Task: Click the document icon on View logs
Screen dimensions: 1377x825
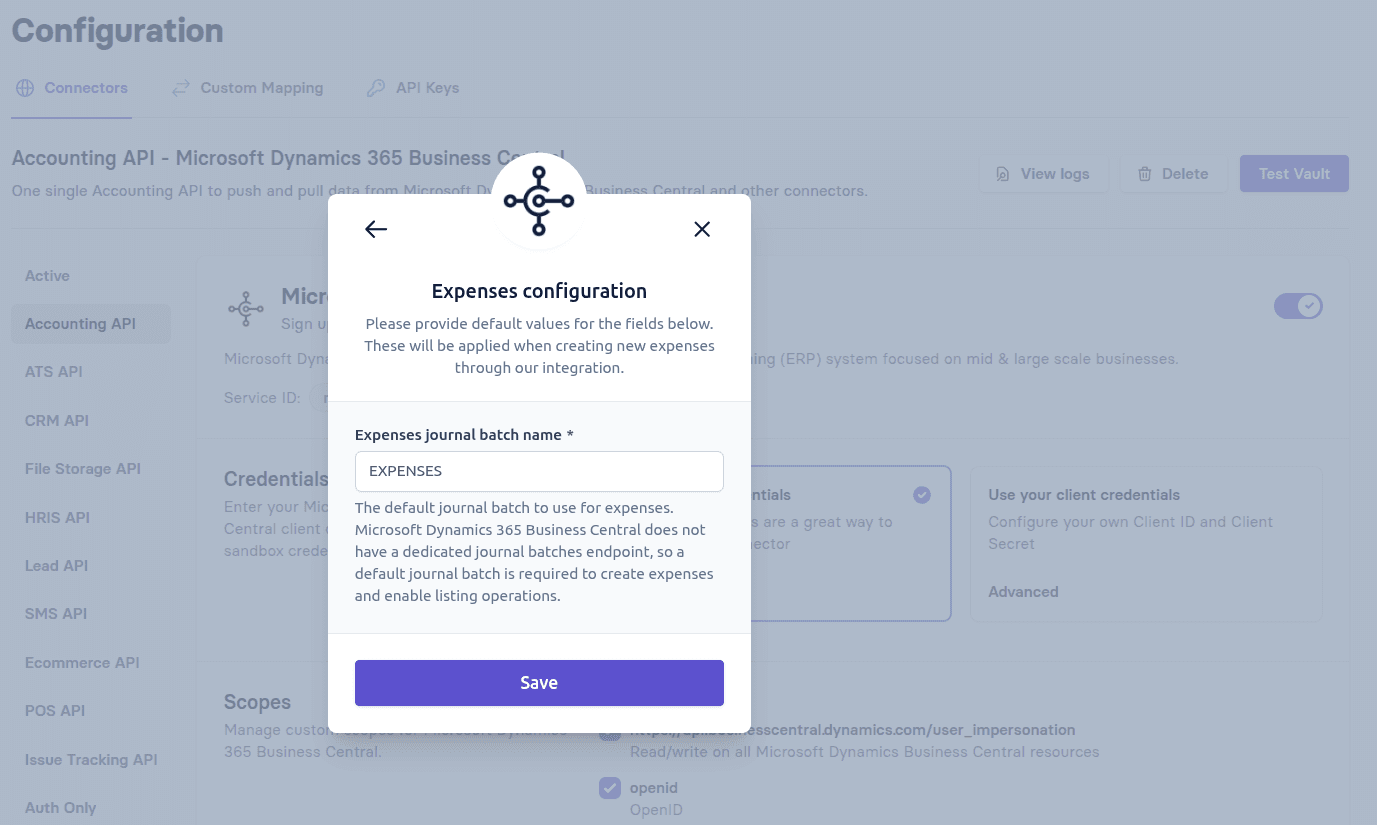Action: (1002, 173)
